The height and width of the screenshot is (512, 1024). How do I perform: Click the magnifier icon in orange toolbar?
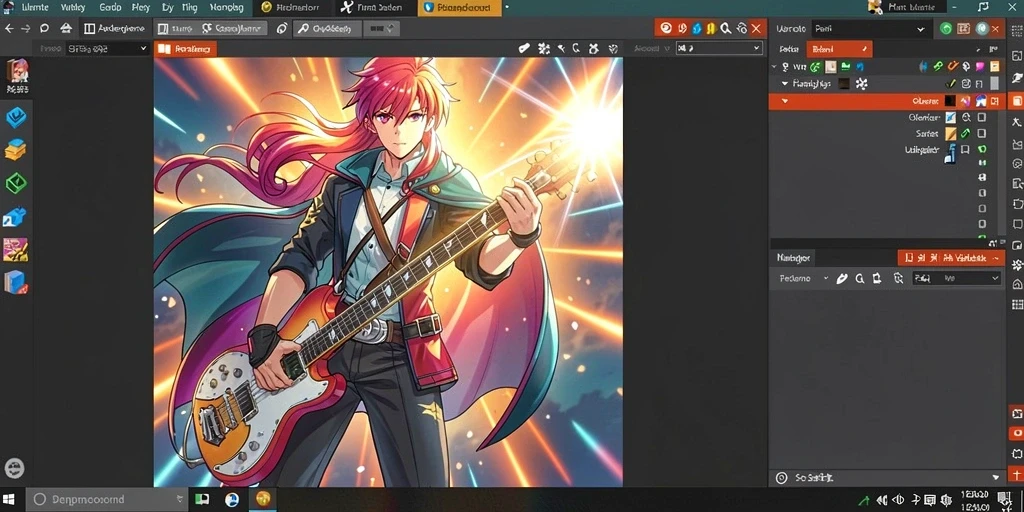[726, 29]
